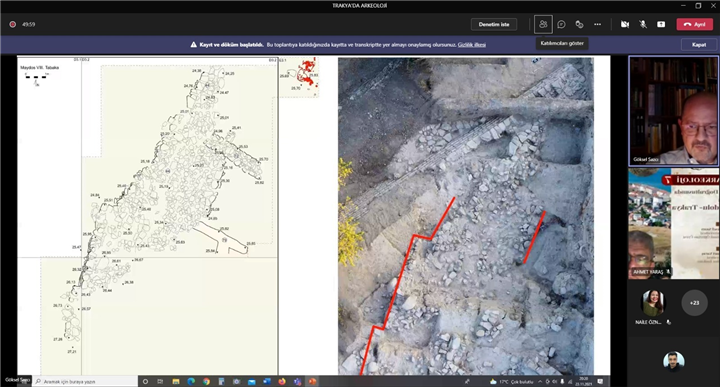Open the Mail app on shared taskbar
The width and height of the screenshot is (720, 387).
[251, 381]
